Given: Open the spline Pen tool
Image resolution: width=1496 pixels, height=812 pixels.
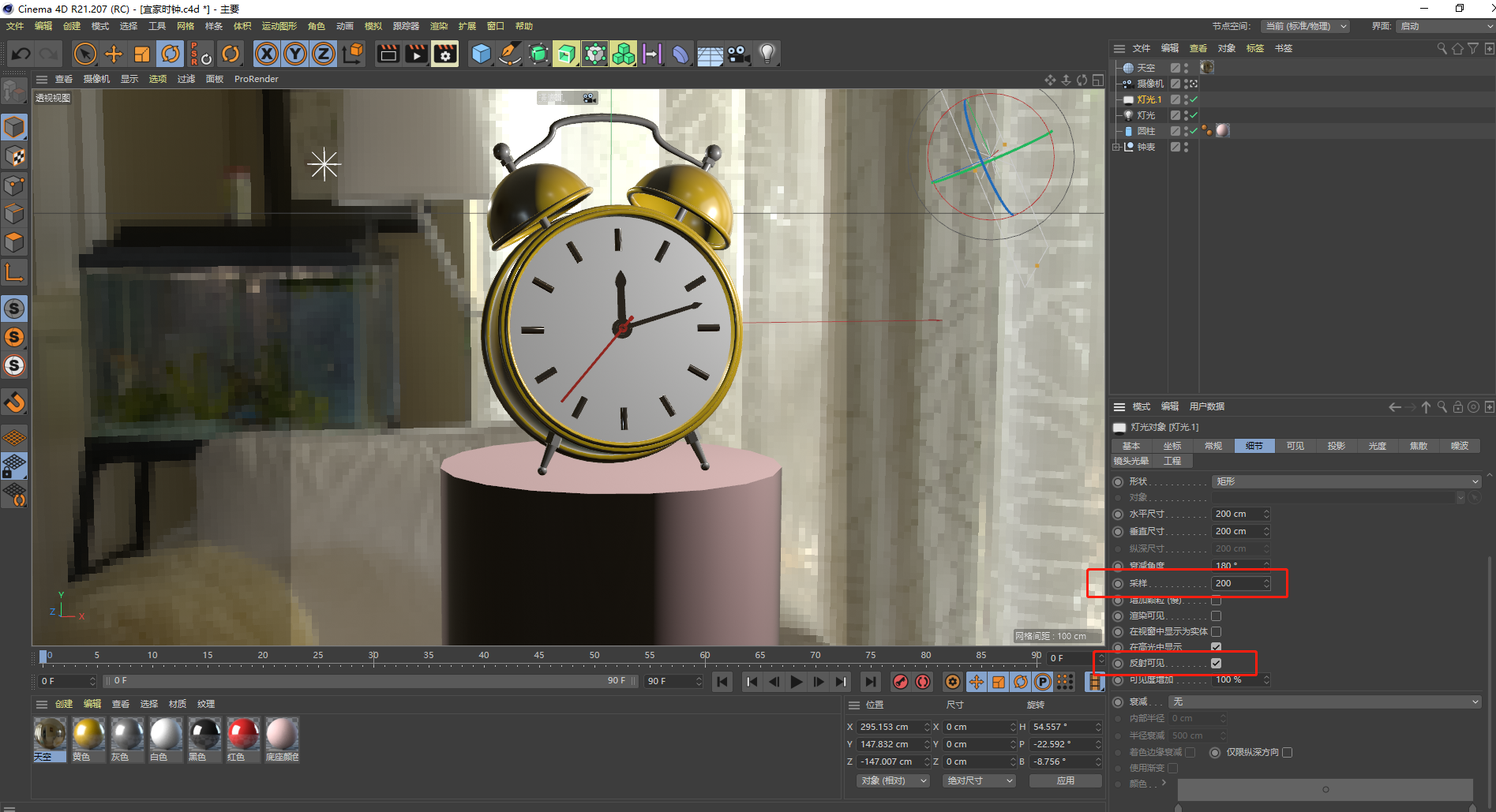Looking at the screenshot, I should click(x=510, y=54).
